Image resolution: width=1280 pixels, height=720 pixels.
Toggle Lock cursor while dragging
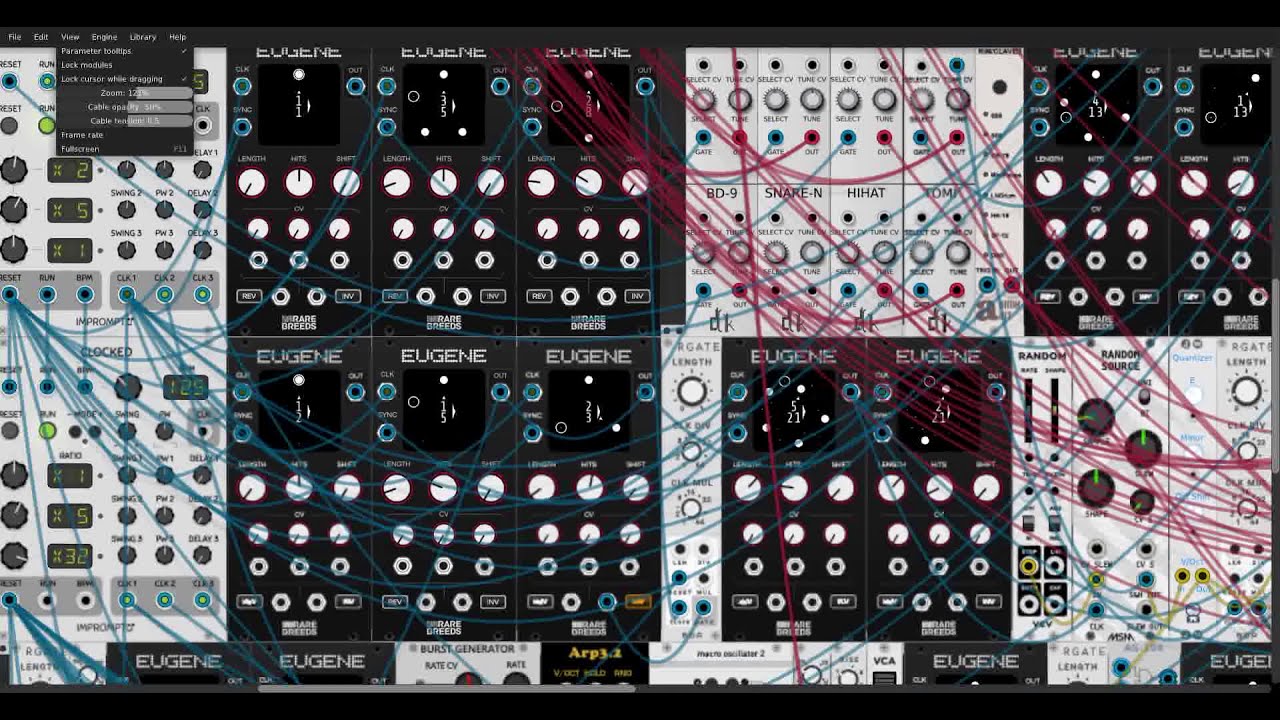(124, 79)
